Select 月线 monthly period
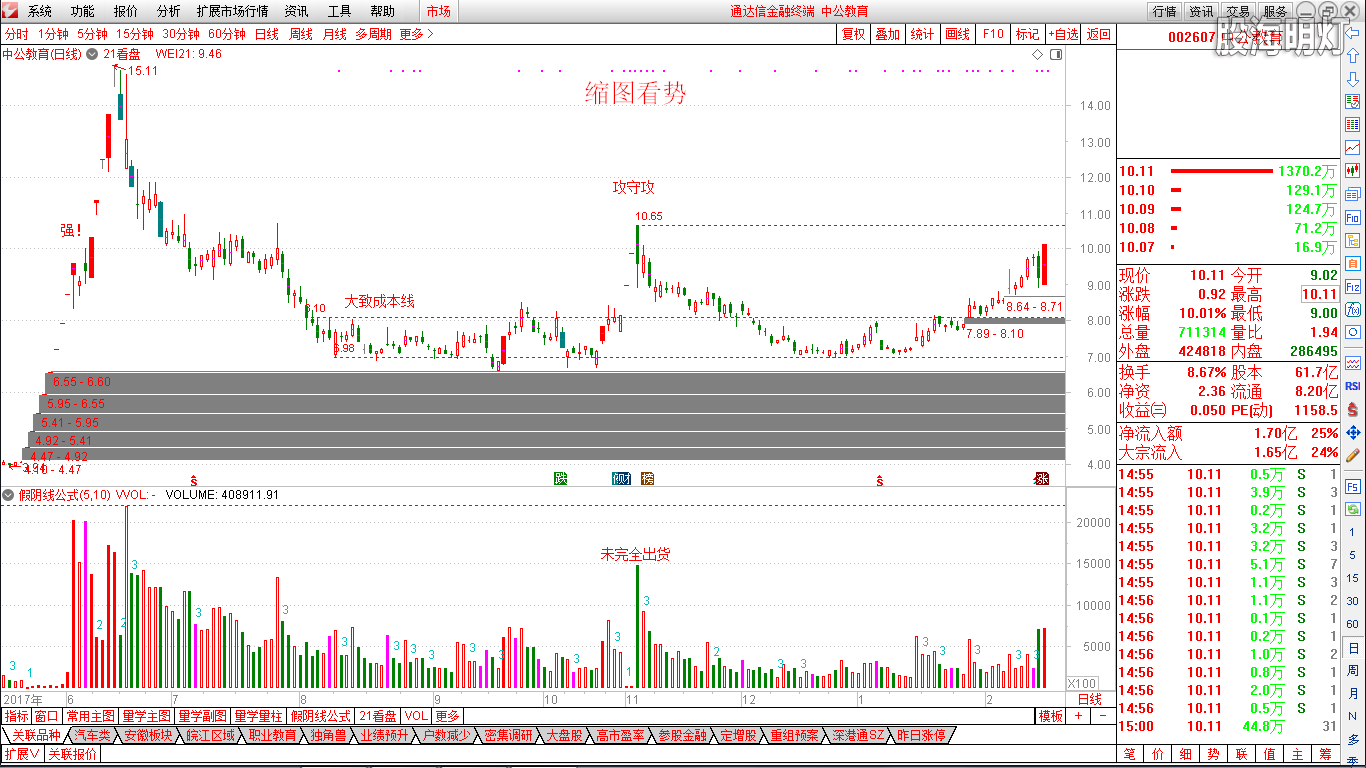Screen dimensions: 1366x768 (x=335, y=34)
